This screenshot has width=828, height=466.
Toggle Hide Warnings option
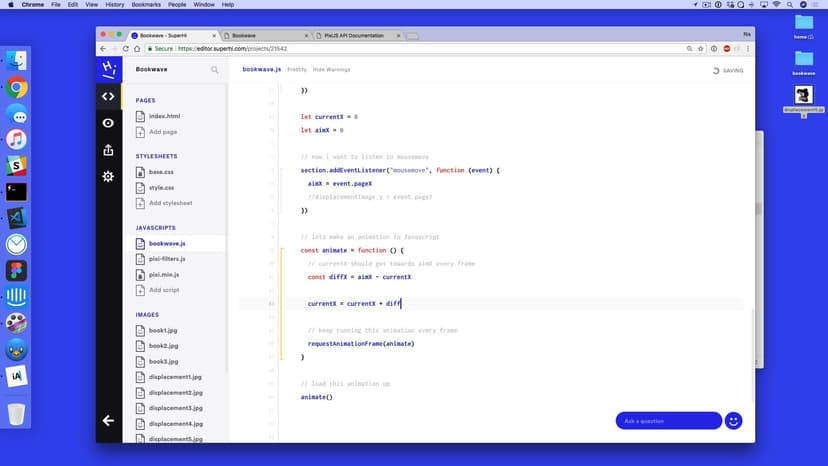pyautogui.click(x=331, y=70)
